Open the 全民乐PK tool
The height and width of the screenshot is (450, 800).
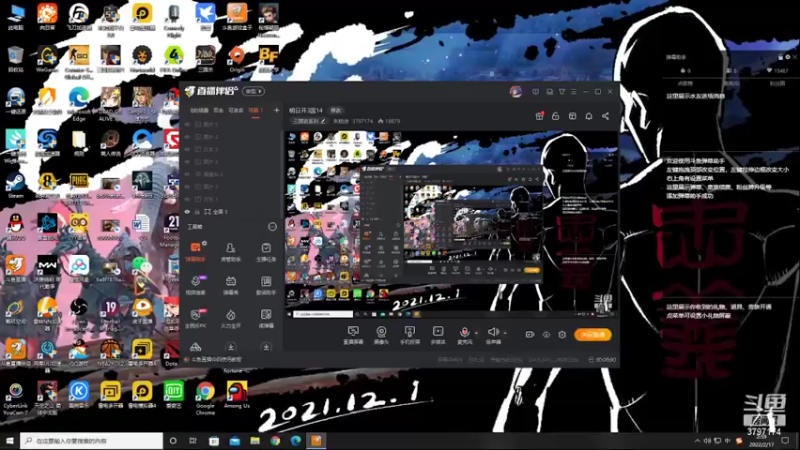click(195, 318)
